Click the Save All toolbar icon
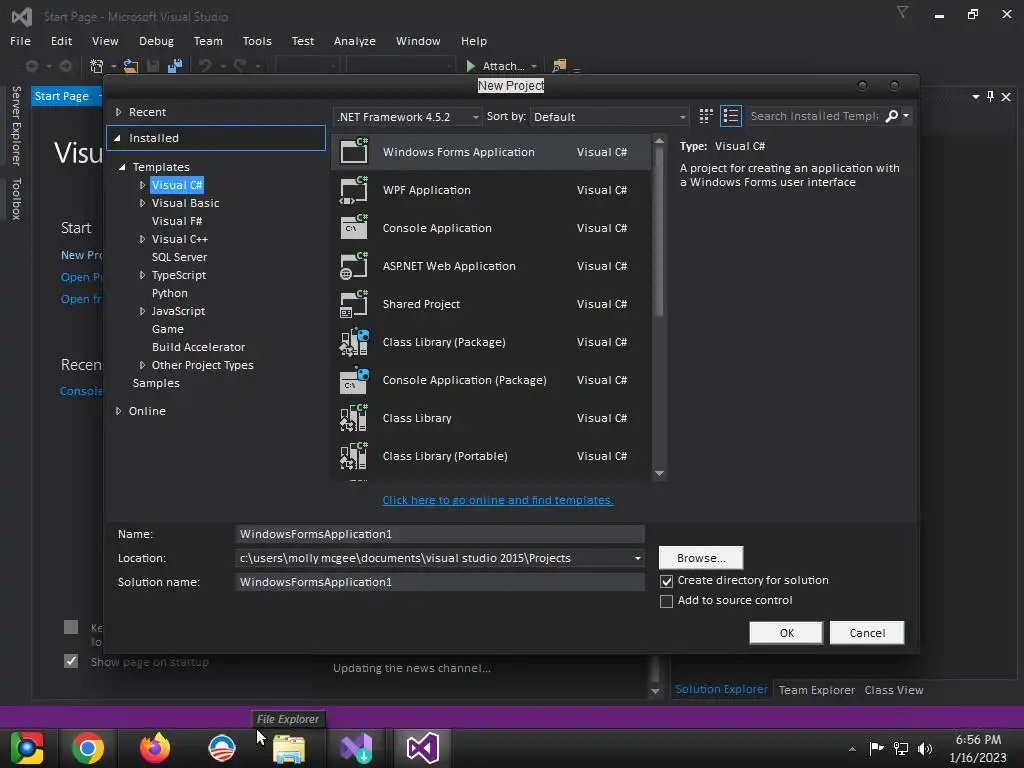 coord(174,65)
